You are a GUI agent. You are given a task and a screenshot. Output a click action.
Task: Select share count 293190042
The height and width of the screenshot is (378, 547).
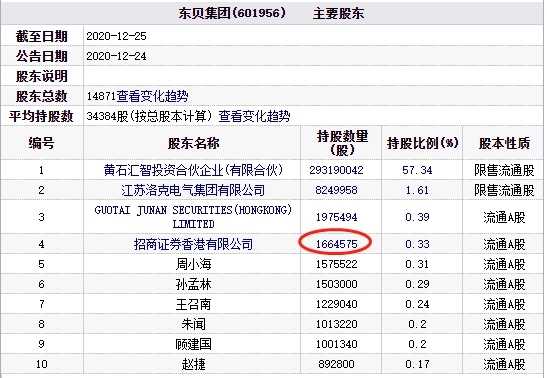(x=336, y=170)
